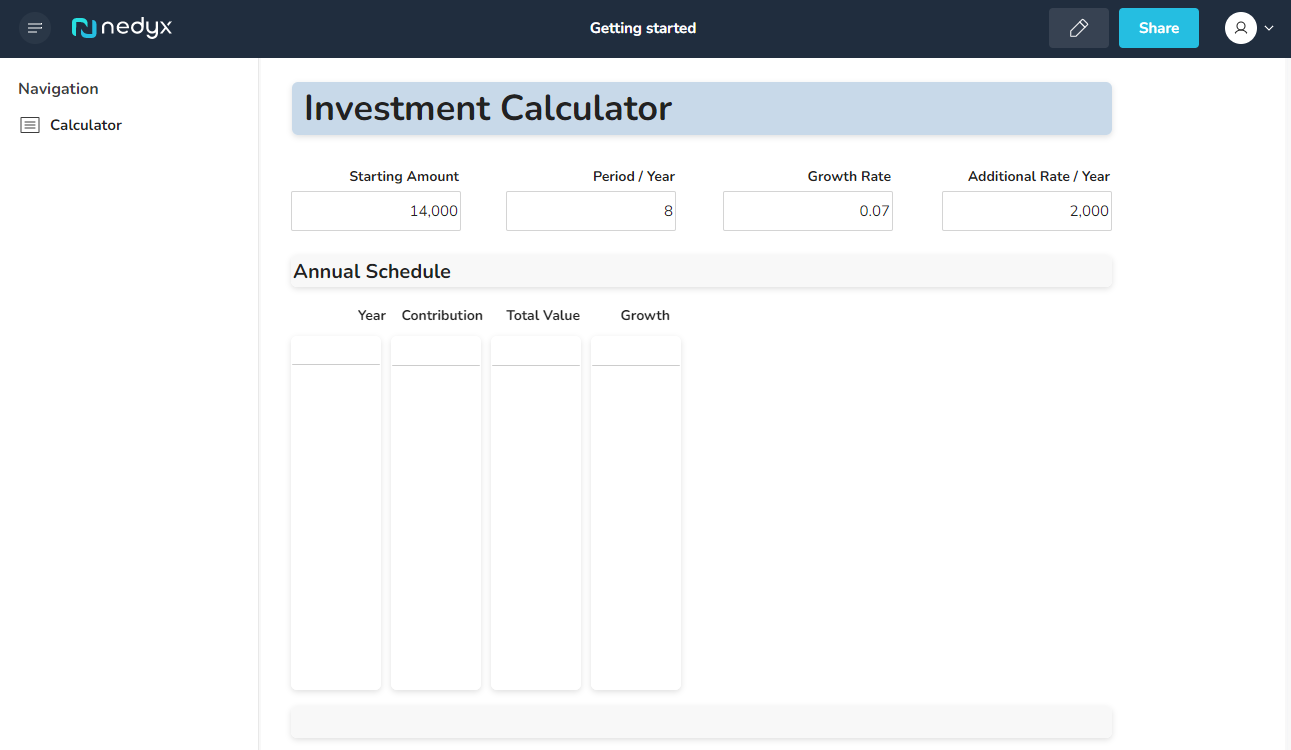Click the Investment Calculator heading banner
The height and width of the screenshot is (750, 1291).
(x=701, y=108)
